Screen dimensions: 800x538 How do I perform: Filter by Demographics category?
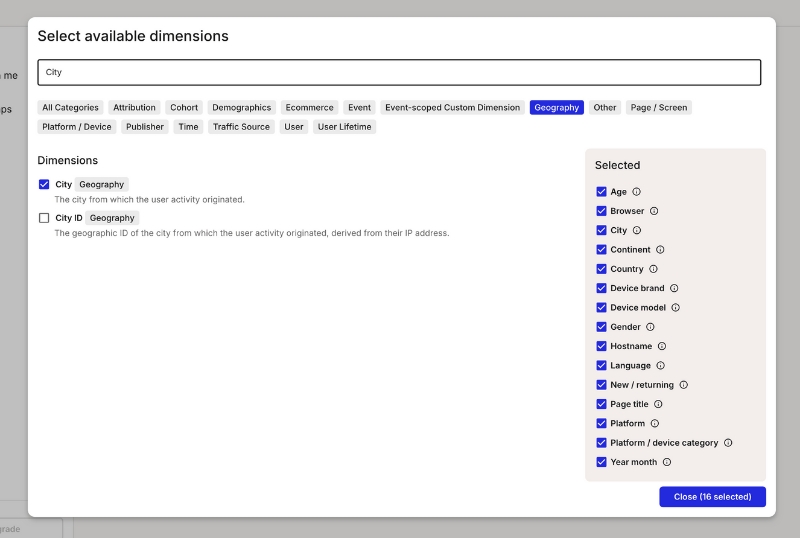click(x=241, y=108)
